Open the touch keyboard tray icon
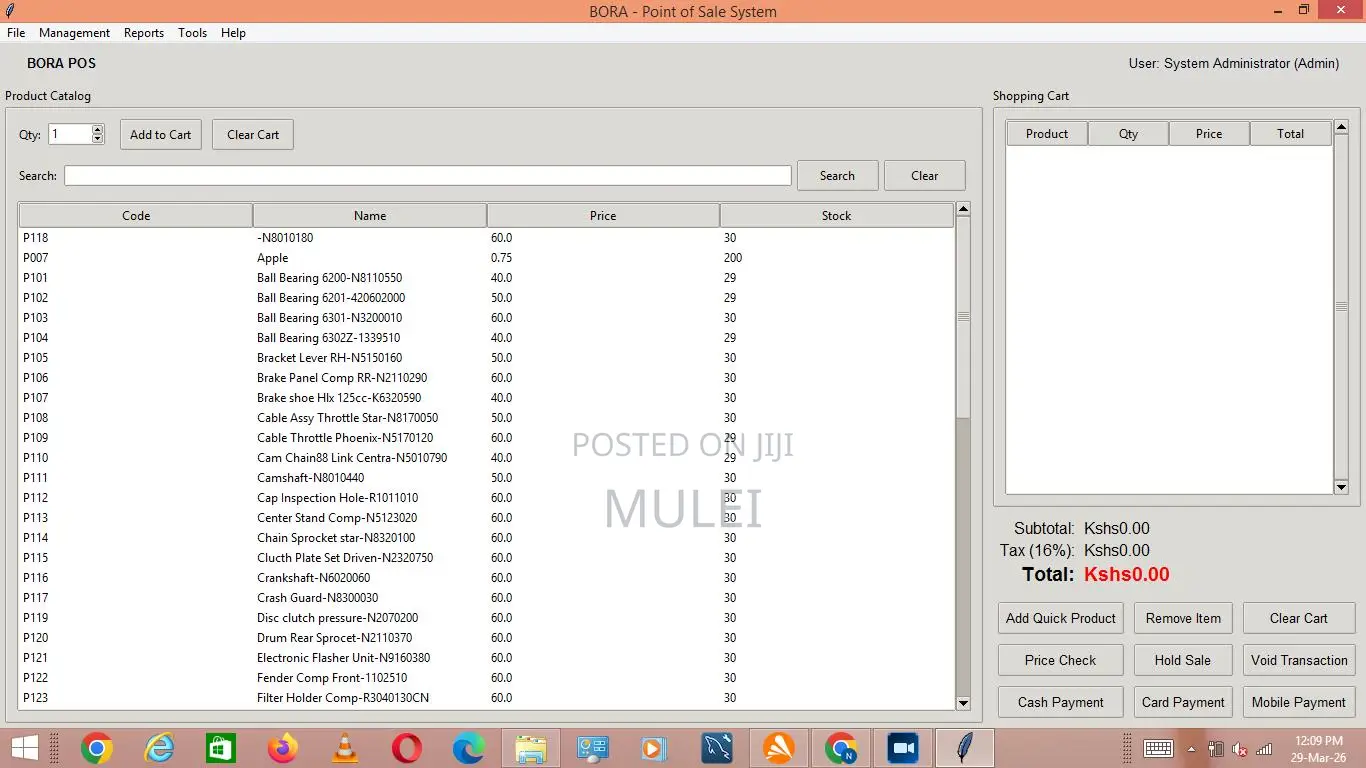 1158,748
